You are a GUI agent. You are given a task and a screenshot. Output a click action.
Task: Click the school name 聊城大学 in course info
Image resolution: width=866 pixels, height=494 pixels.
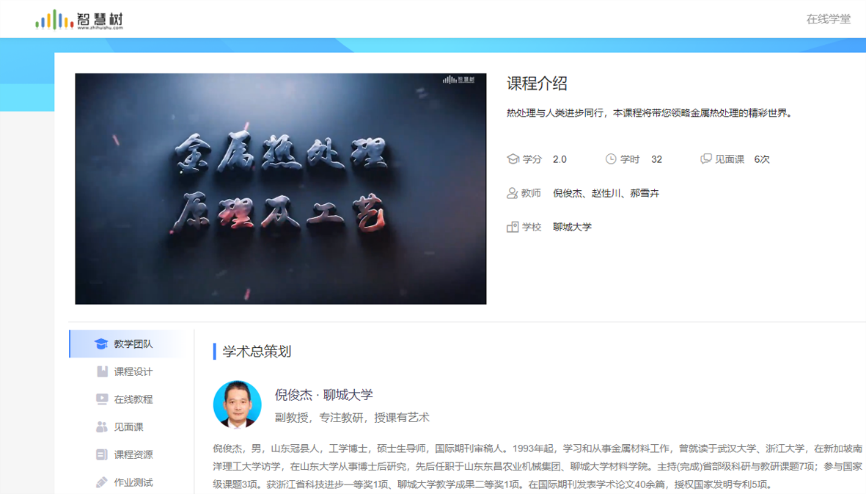coord(572,227)
